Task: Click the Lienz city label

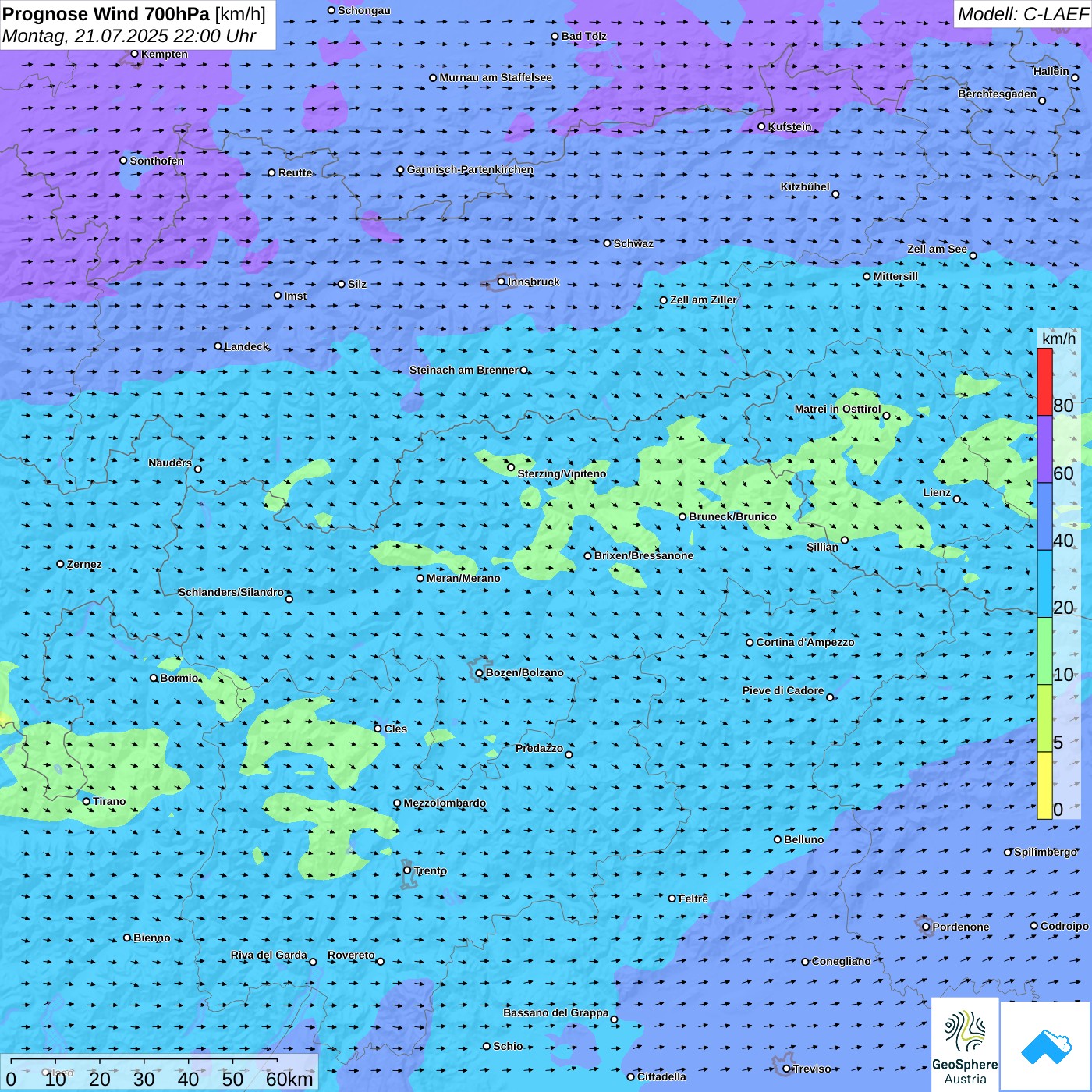Action: point(937,492)
